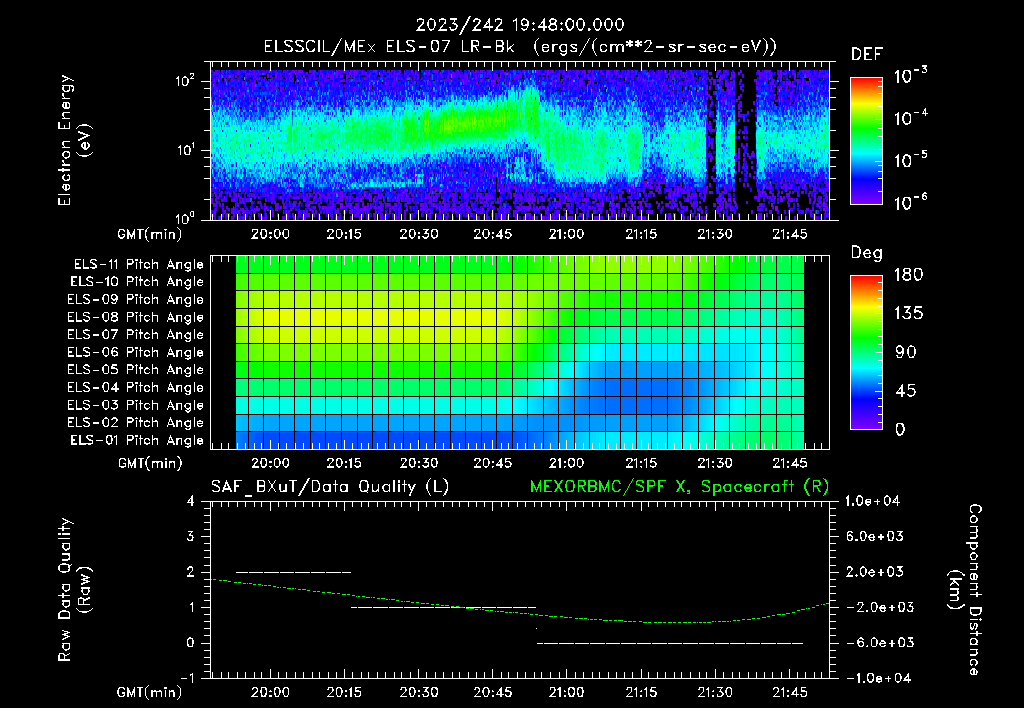Click the 10^1 electron energy axis tick label

185,150
